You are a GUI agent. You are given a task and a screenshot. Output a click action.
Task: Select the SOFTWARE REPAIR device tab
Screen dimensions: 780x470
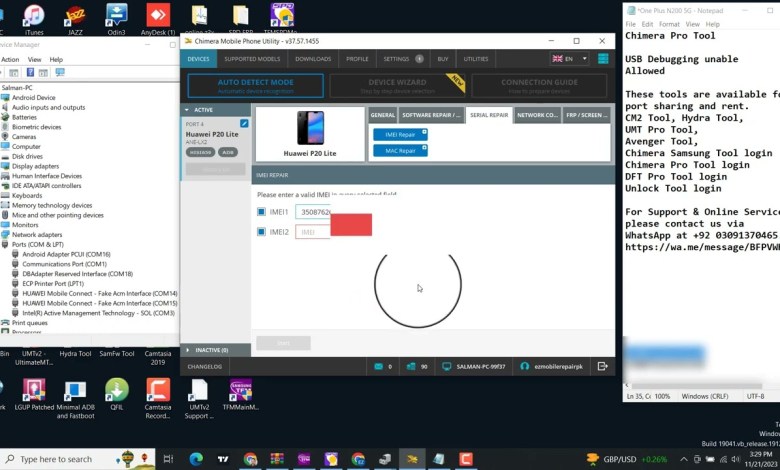pos(431,115)
